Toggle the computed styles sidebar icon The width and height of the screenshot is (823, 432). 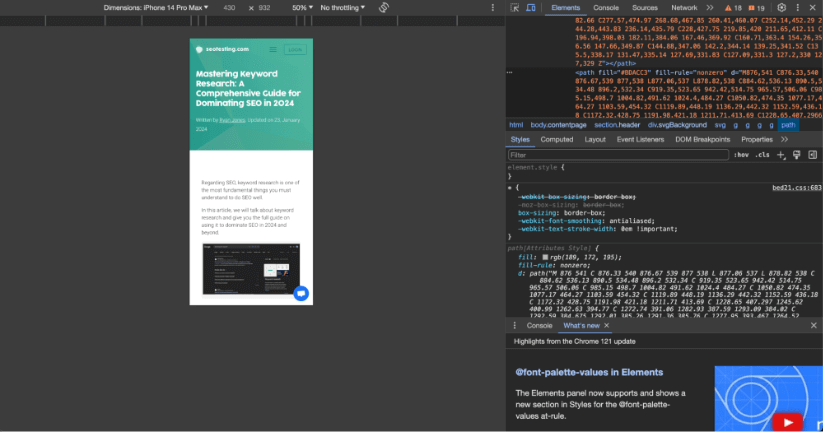(x=811, y=155)
